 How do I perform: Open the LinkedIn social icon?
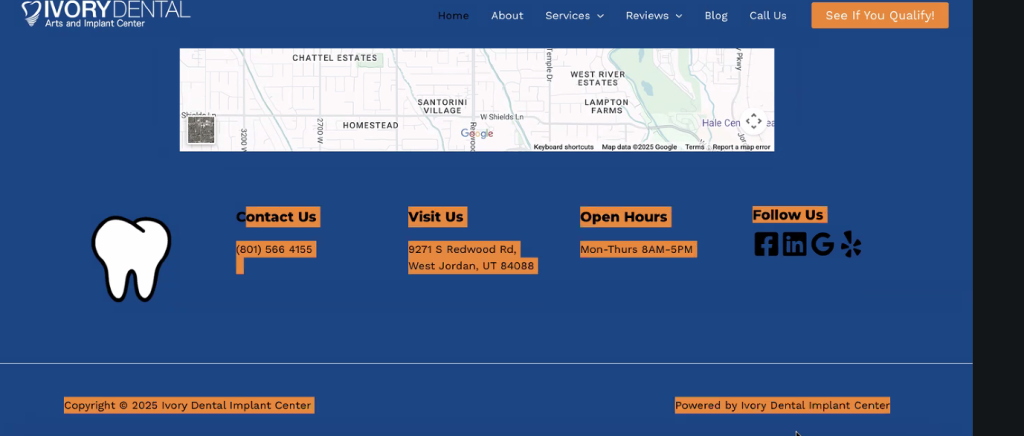pos(794,244)
